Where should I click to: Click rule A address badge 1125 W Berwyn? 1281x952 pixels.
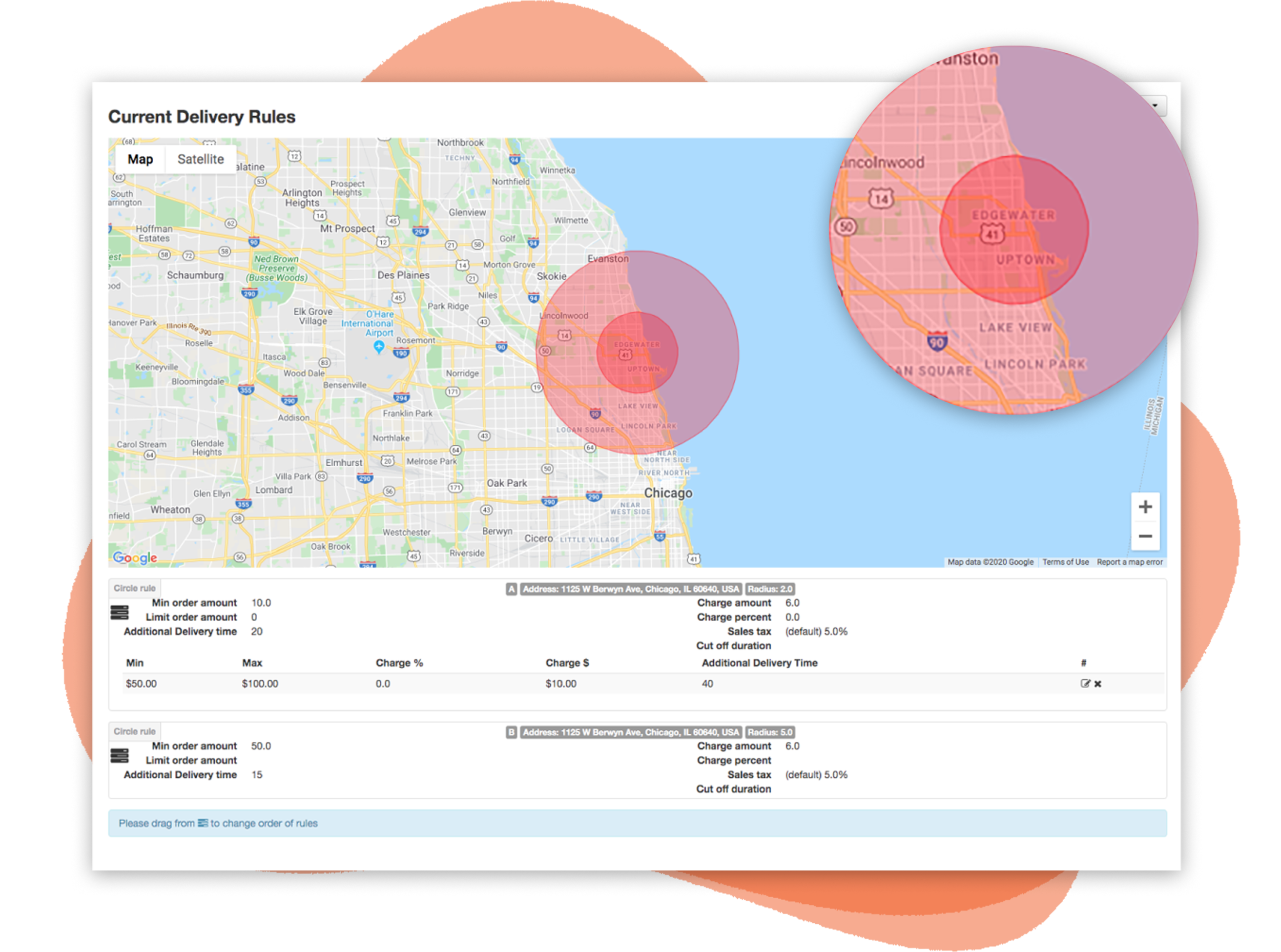(x=630, y=589)
